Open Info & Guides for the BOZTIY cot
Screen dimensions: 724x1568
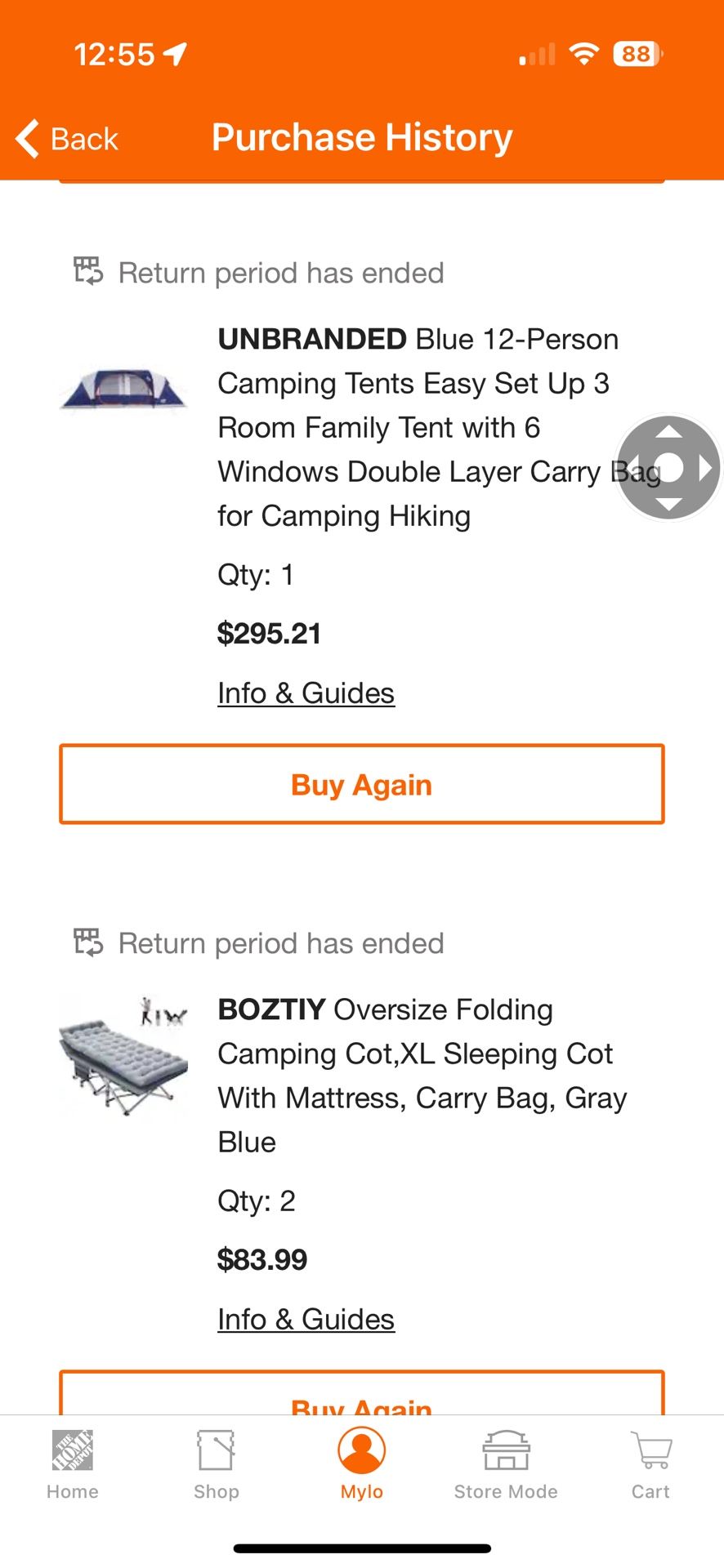point(306,1320)
